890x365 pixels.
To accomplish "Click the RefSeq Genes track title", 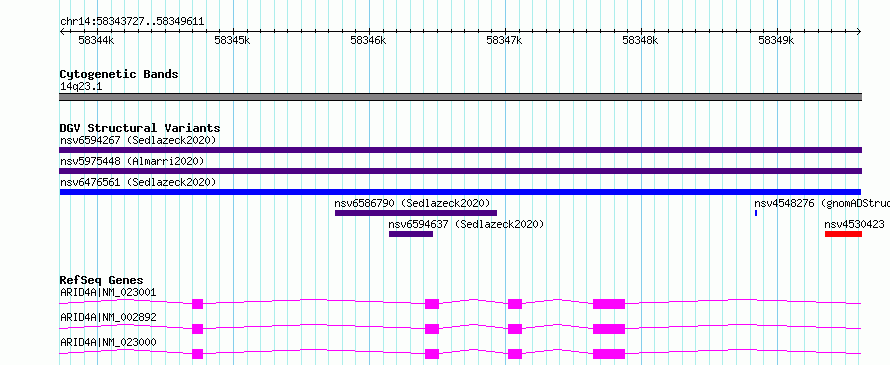I will [102, 280].
